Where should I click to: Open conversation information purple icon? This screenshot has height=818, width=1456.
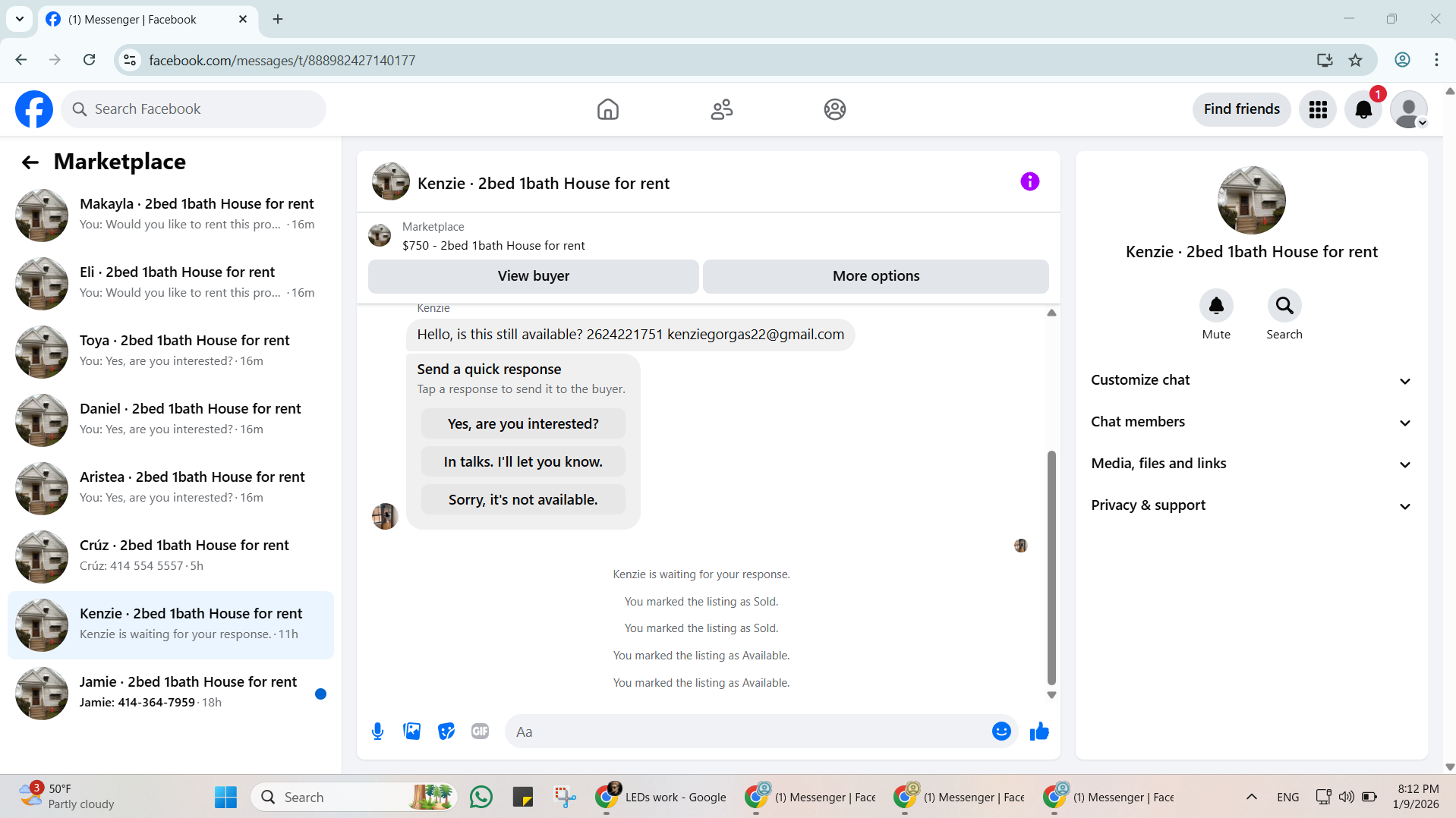coord(1029,181)
